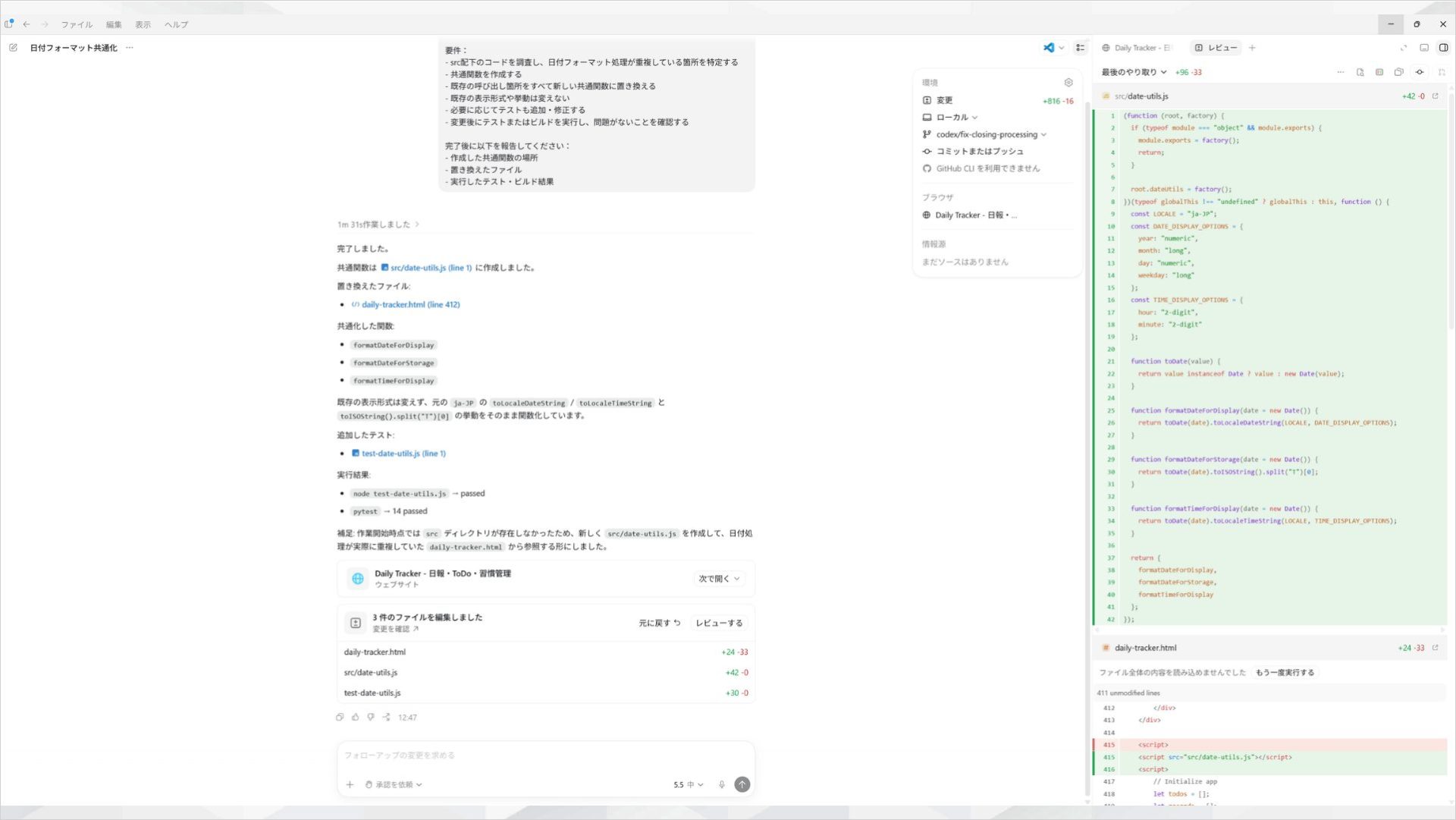The width and height of the screenshot is (1456, 820).
Task: Click the thumbs down icon
Action: pyautogui.click(x=371, y=718)
